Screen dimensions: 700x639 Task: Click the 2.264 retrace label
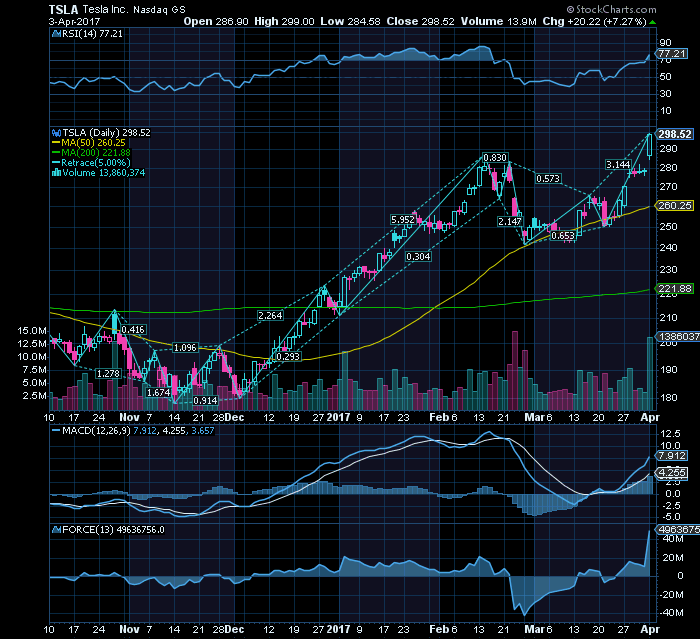tap(271, 316)
